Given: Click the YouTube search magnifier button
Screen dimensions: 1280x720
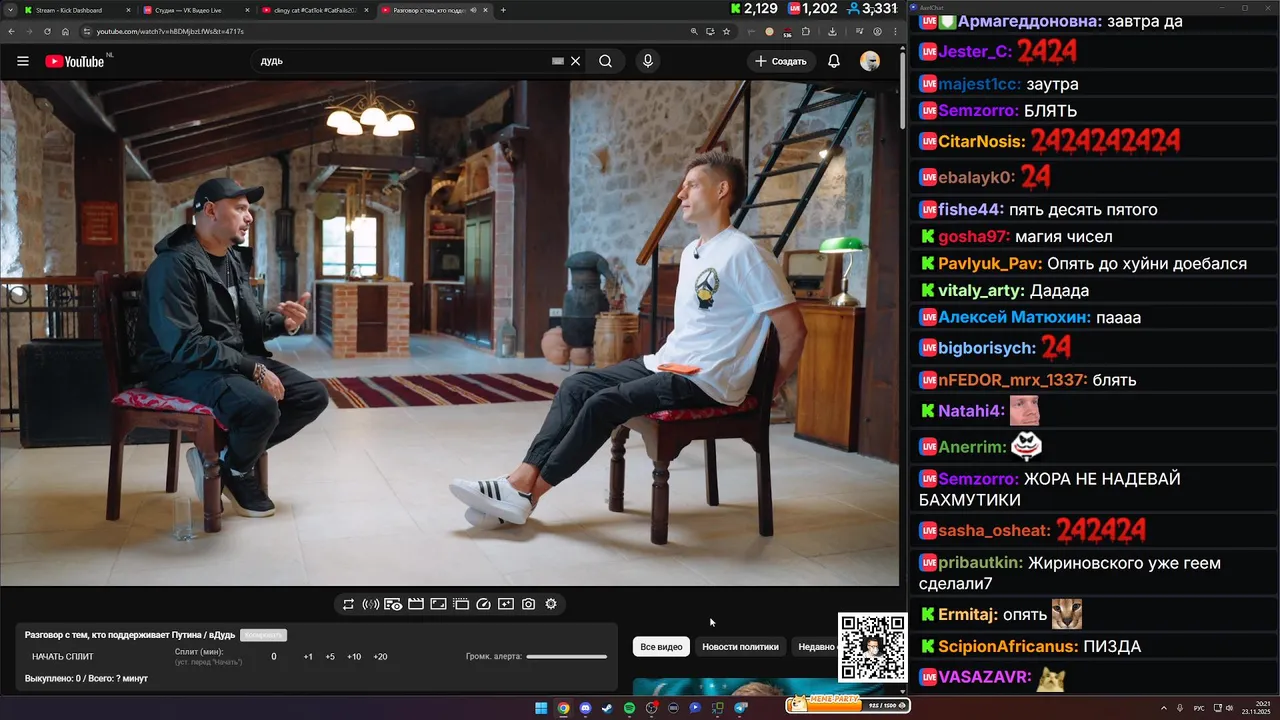Looking at the screenshot, I should (x=606, y=61).
